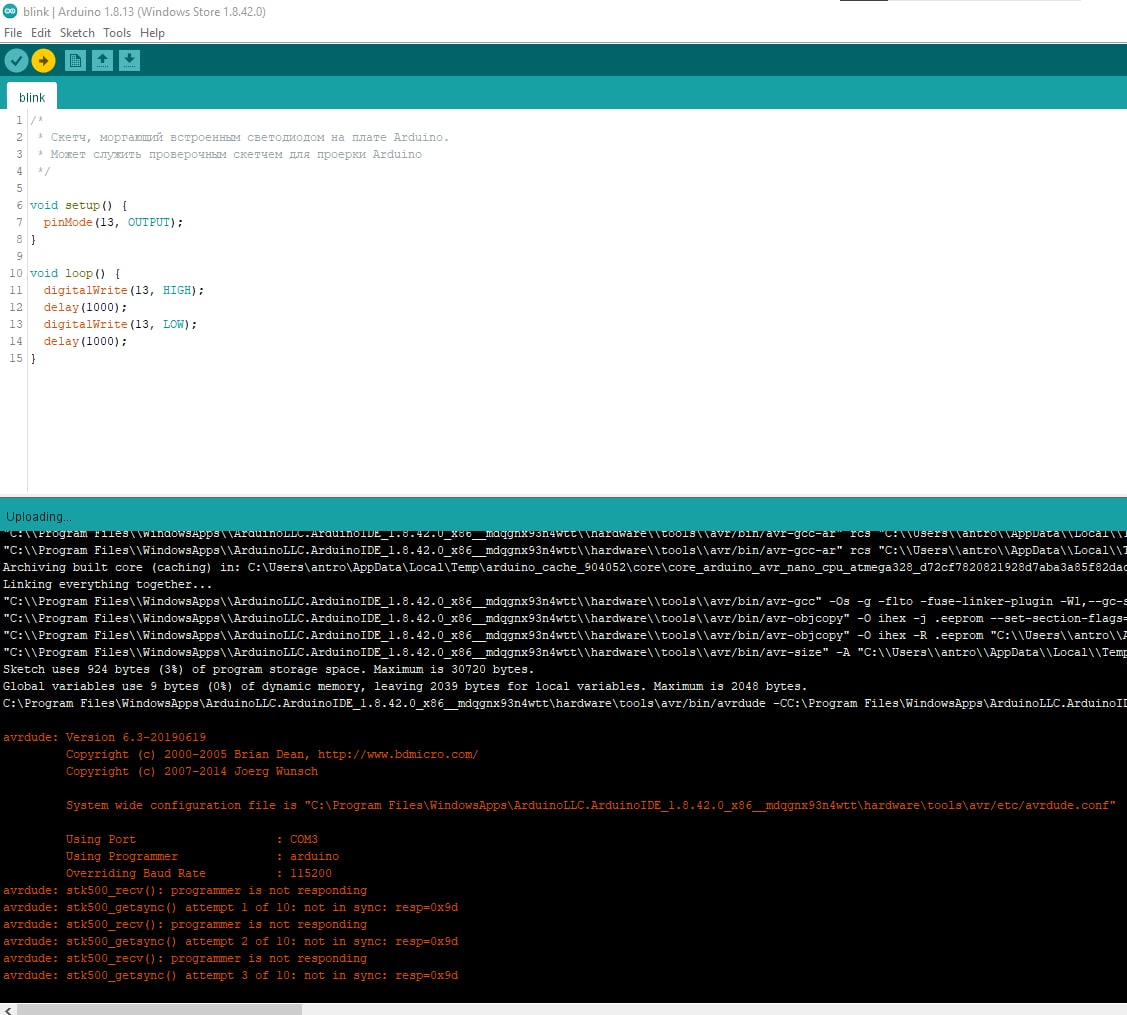Click 'Copyright (c) 2007-2014 Joerg Wunsch' line

tap(192, 771)
